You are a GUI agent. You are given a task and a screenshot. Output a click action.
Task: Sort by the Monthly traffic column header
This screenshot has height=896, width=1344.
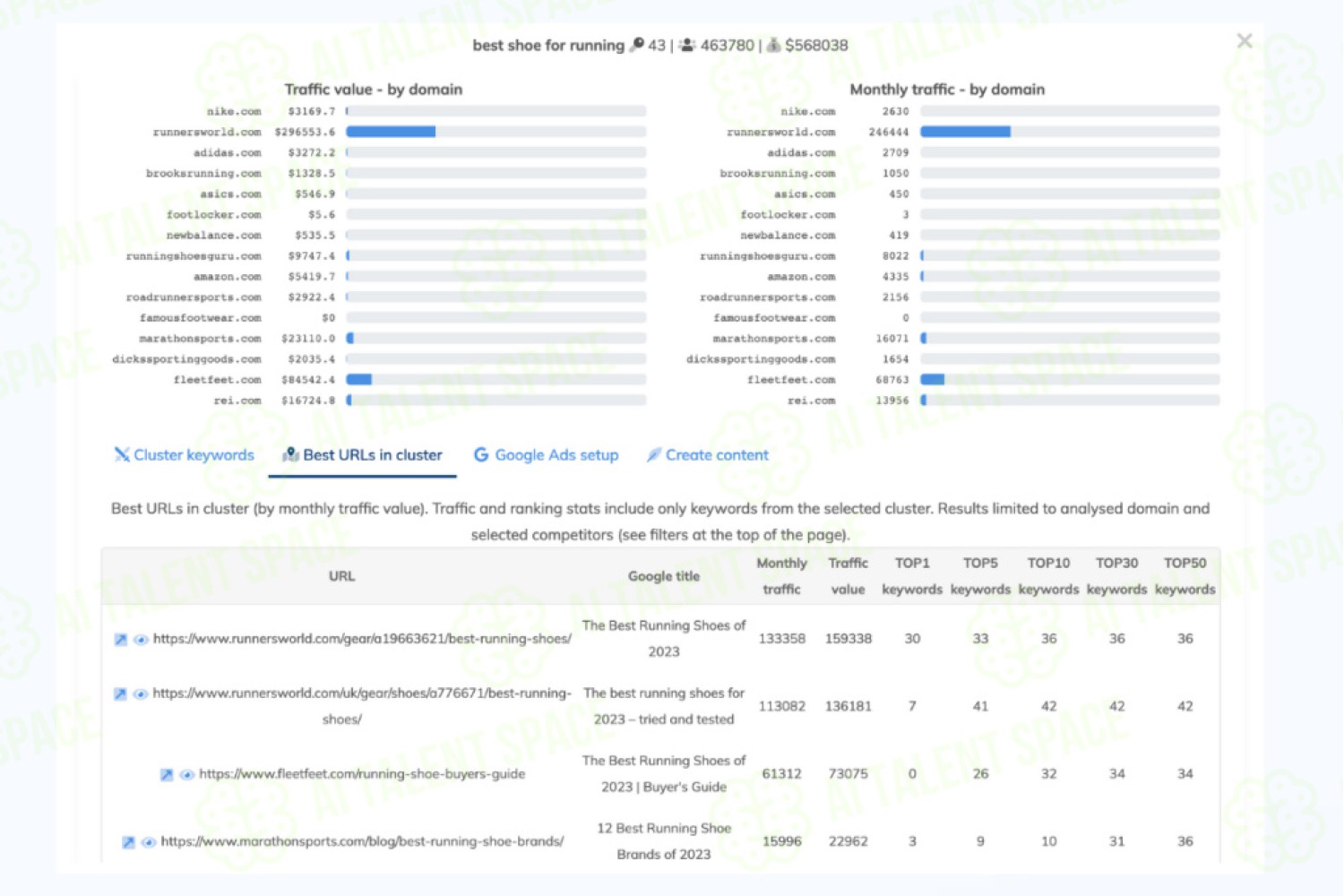tap(781, 576)
